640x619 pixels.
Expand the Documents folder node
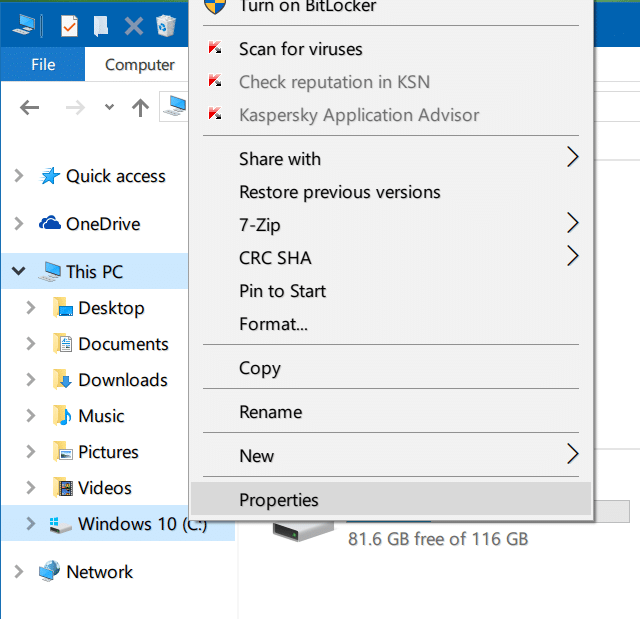(30, 343)
